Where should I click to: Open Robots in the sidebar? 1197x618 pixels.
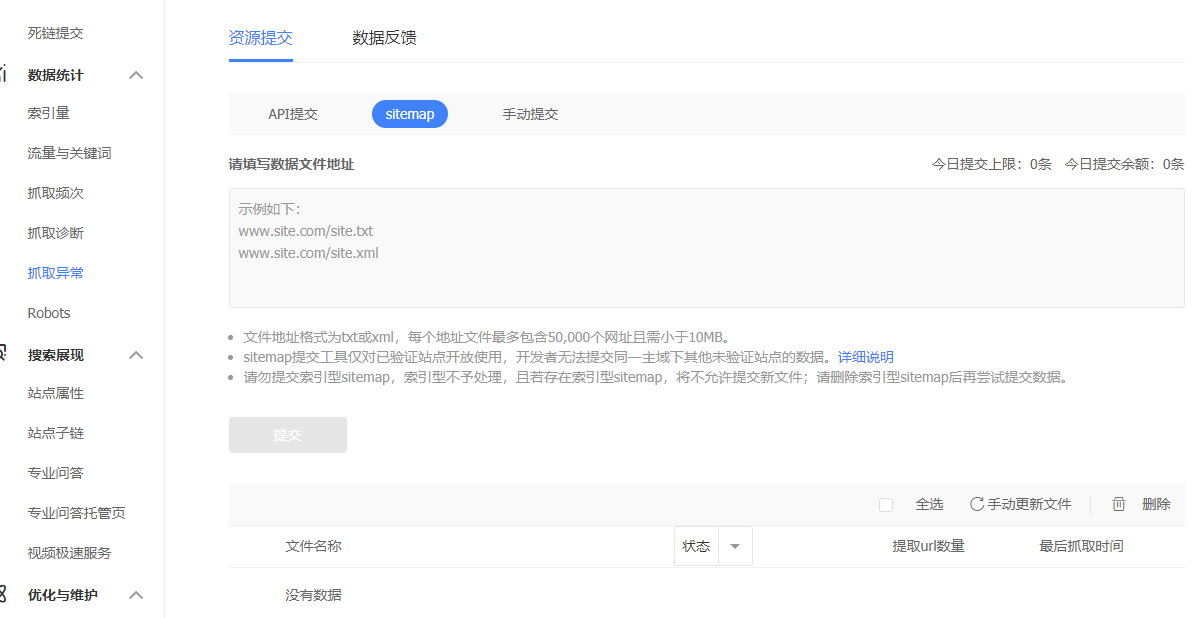(x=49, y=314)
